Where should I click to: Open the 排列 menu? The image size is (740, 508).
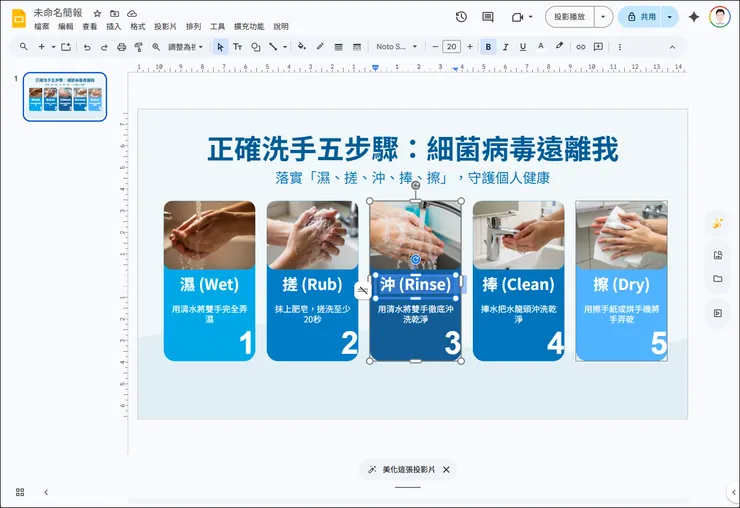(x=193, y=26)
